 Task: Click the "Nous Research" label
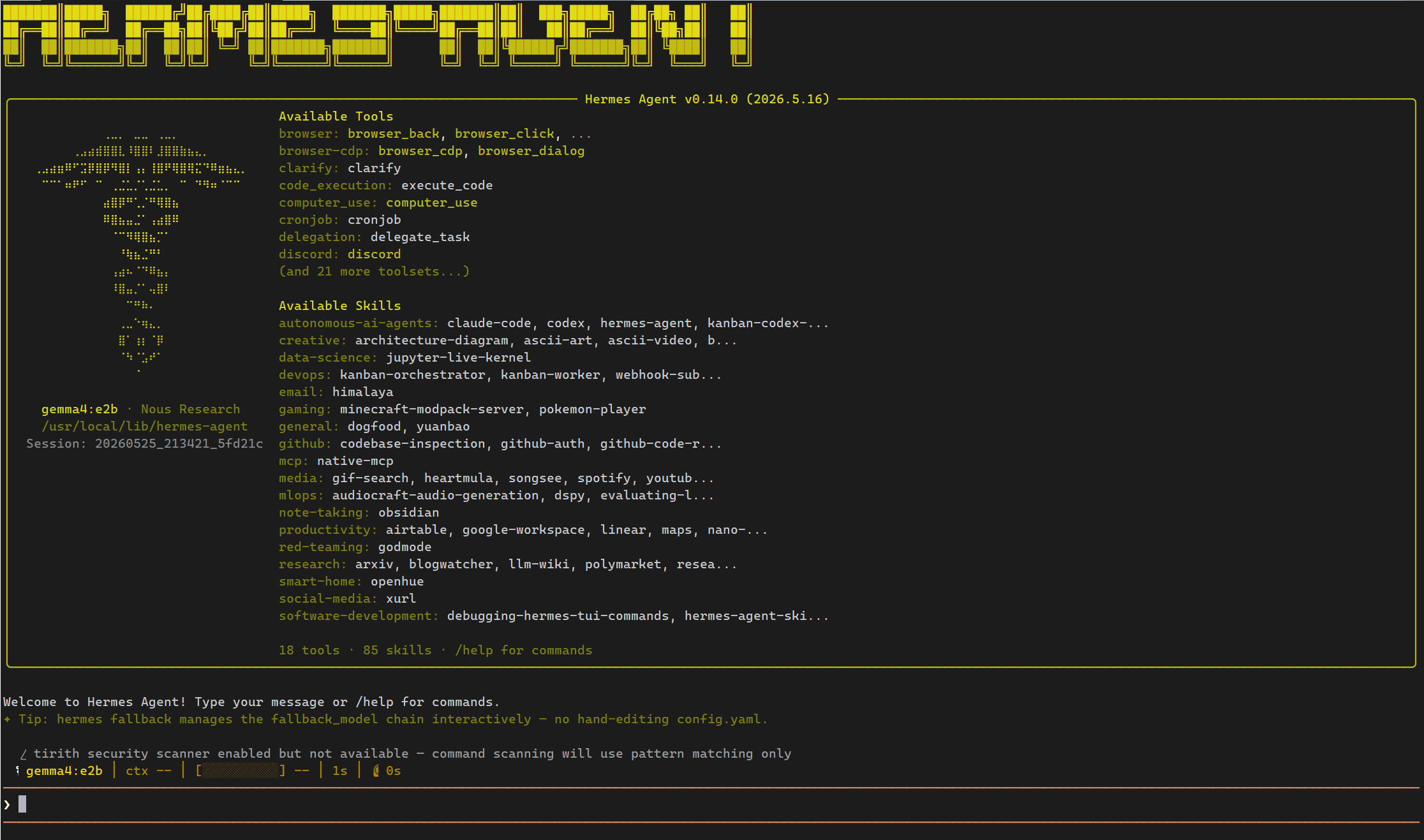191,409
